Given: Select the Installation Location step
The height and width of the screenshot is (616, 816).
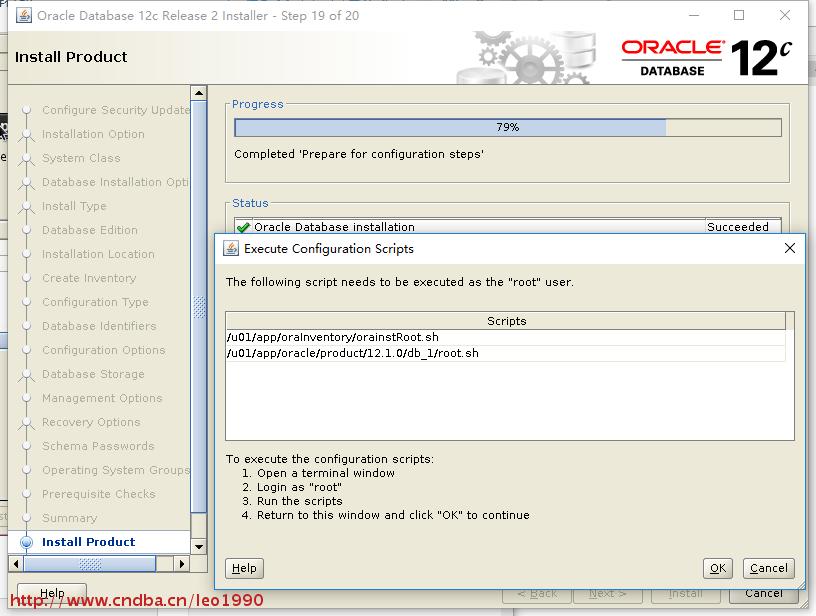Looking at the screenshot, I should click(98, 254).
